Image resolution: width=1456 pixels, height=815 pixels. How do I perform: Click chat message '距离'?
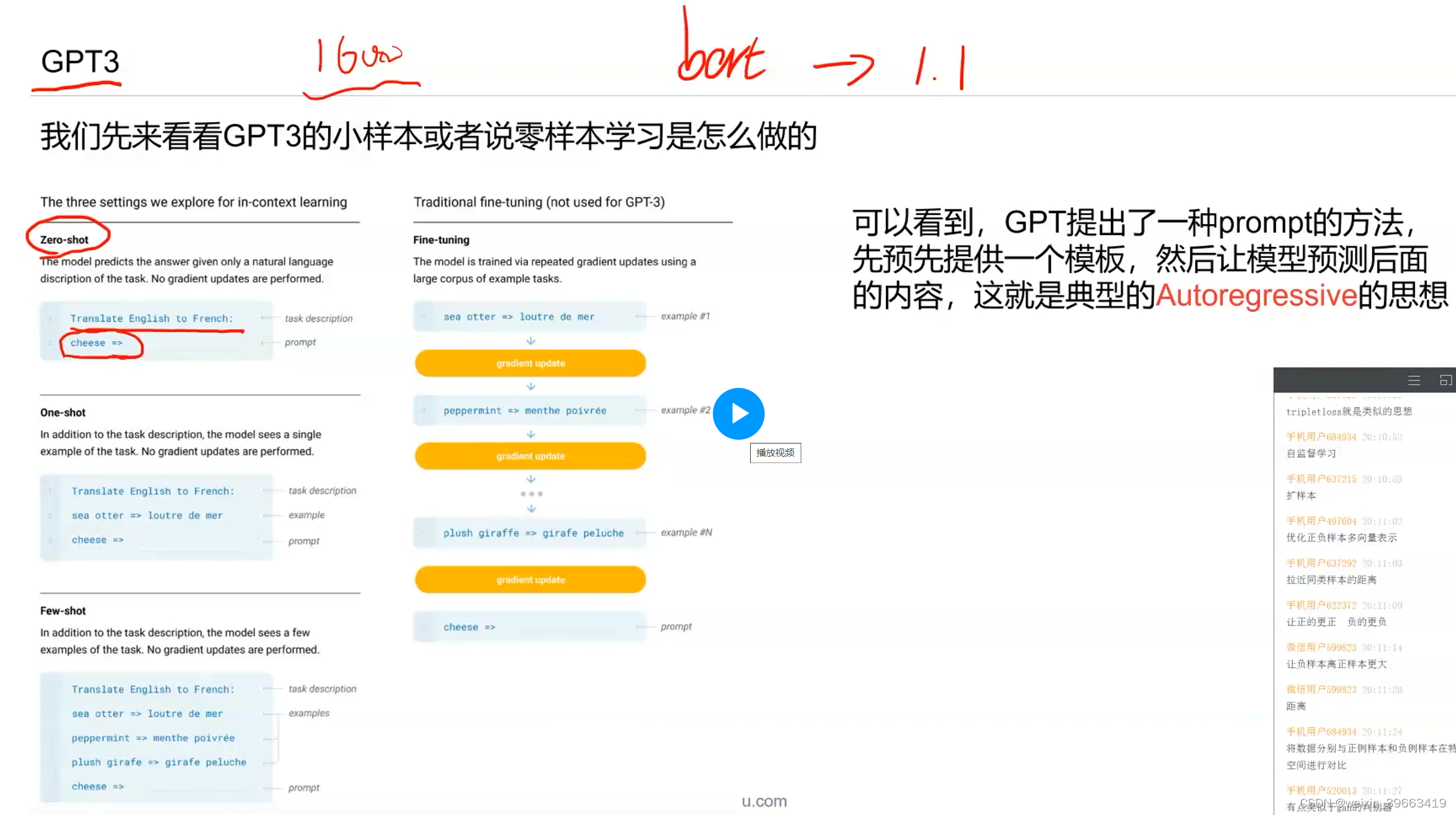[x=1296, y=706]
